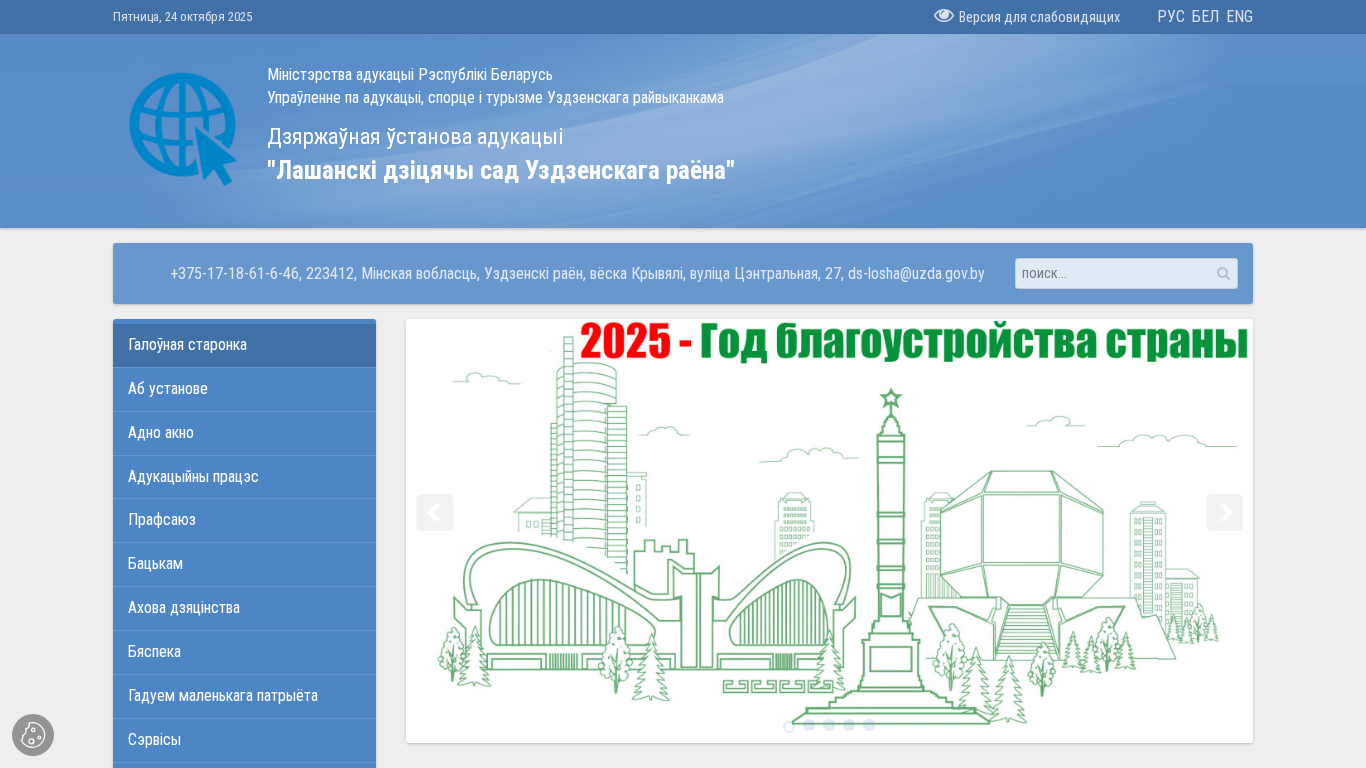This screenshot has width=1366, height=768.
Task: Switch language to РУС
Action: 1170,17
